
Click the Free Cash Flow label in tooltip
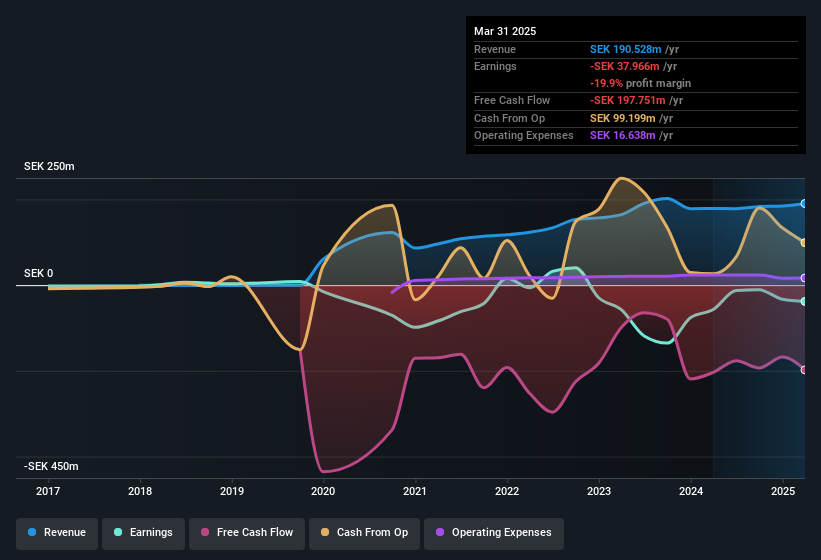[x=512, y=100]
